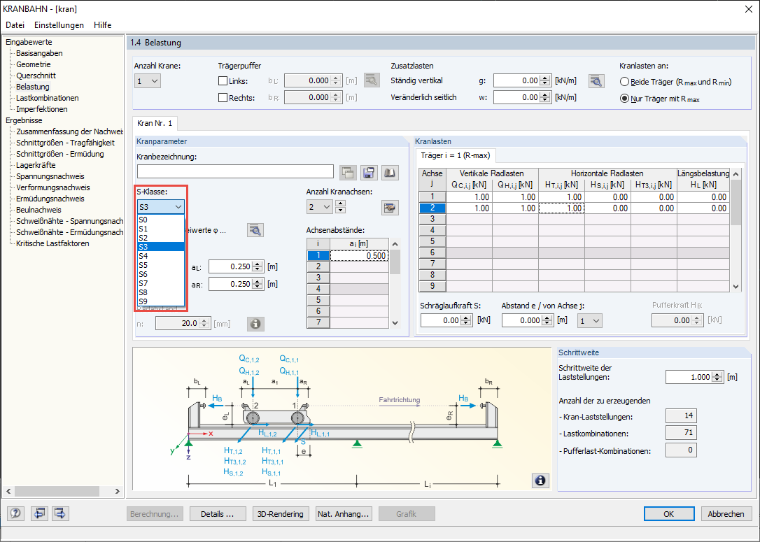This screenshot has width=760, height=542.
Task: Confirm with OK button
Action: 669,514
